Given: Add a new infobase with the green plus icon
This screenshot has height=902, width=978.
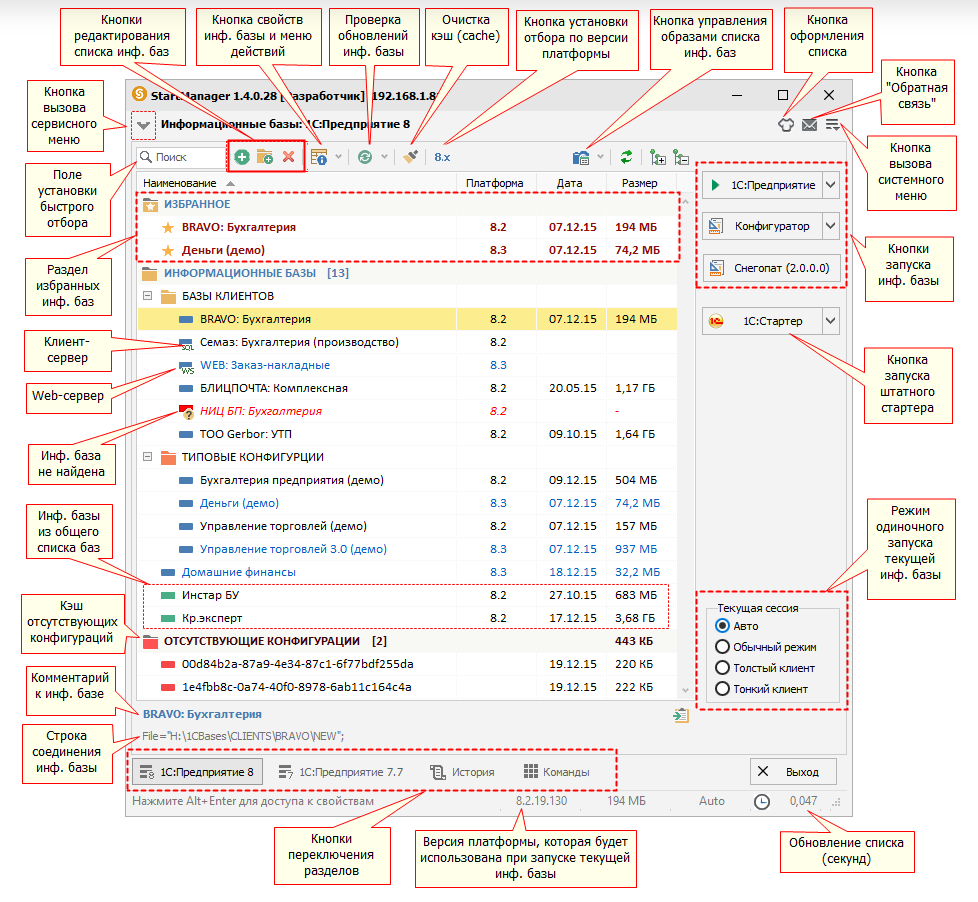Looking at the screenshot, I should pyautogui.click(x=242, y=157).
